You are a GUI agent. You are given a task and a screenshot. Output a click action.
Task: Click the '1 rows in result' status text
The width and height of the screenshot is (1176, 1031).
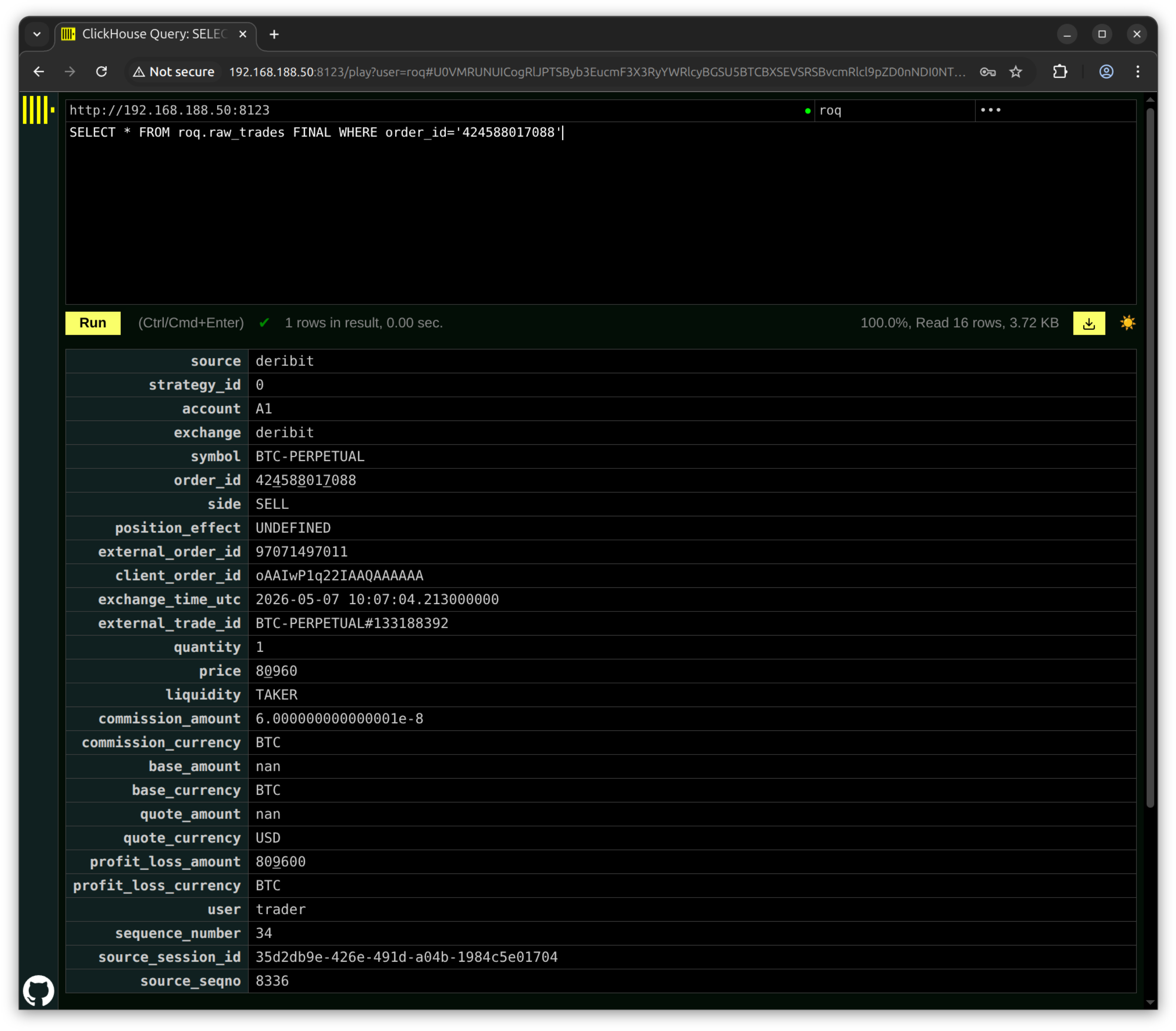(364, 323)
